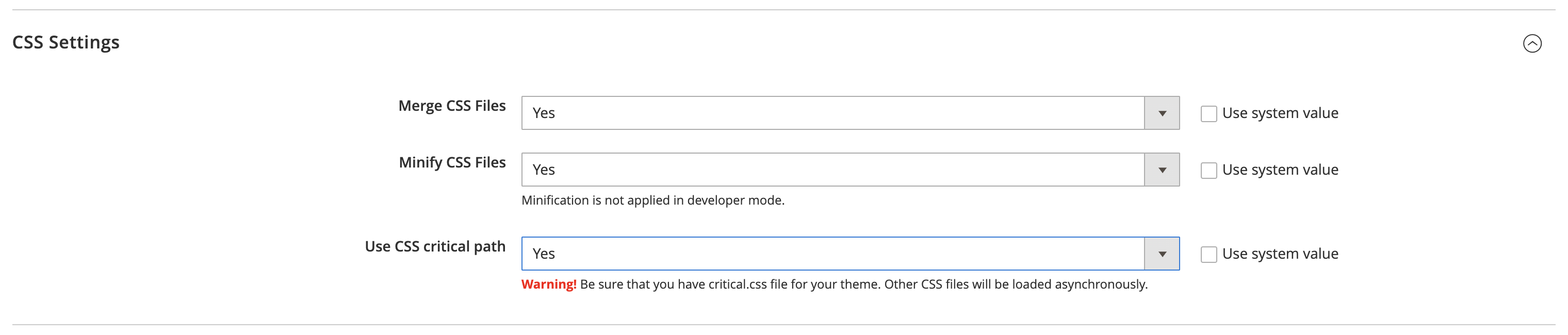
Task: Collapse the CSS Settings section chevron icon
Action: (x=1531, y=43)
